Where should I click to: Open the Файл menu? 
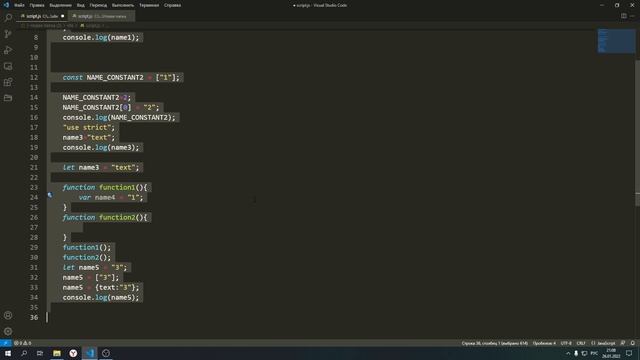point(19,5)
